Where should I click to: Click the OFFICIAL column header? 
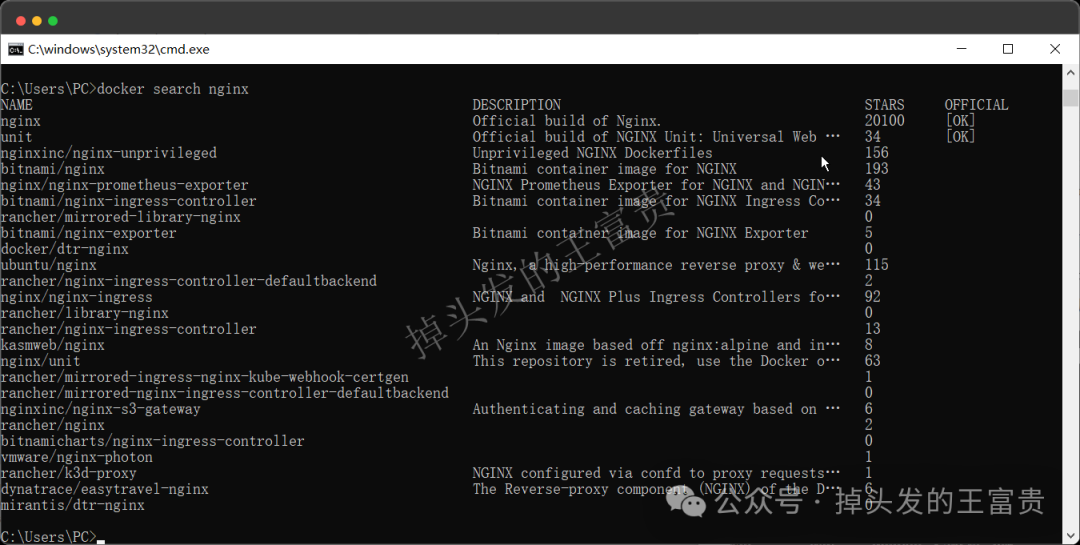coord(976,105)
